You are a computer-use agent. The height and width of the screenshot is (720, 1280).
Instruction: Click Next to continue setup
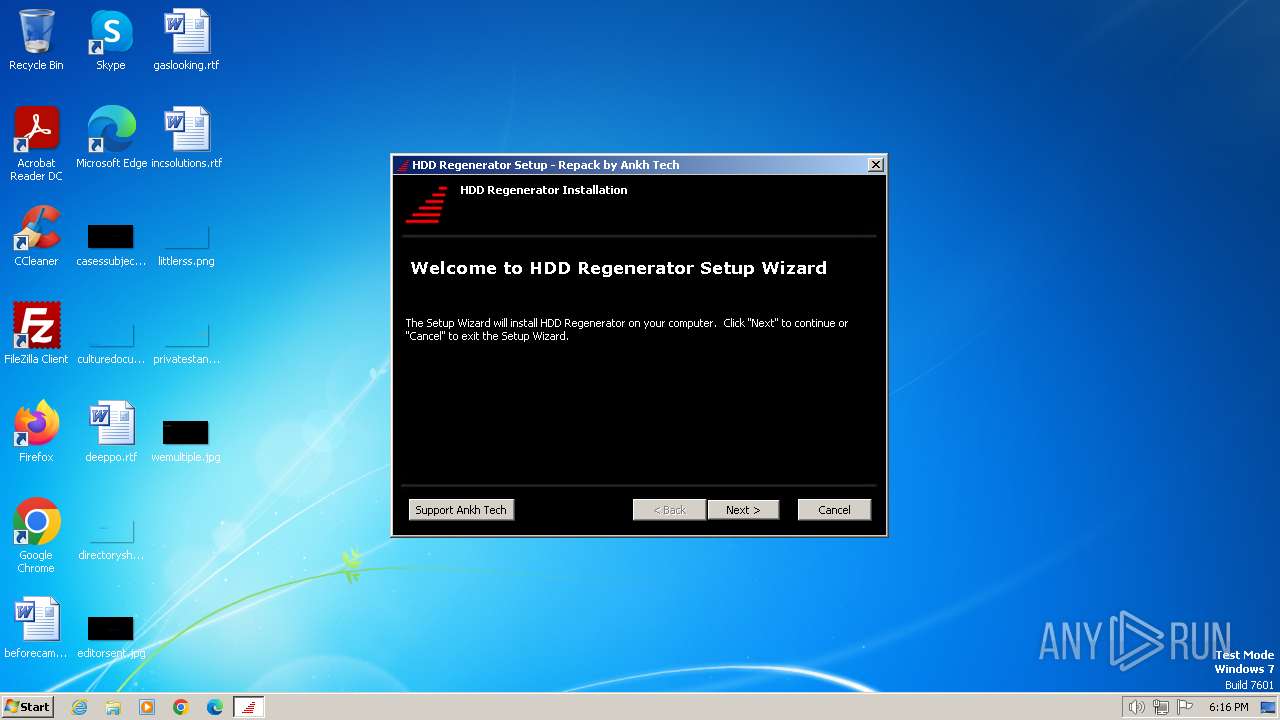[743, 510]
